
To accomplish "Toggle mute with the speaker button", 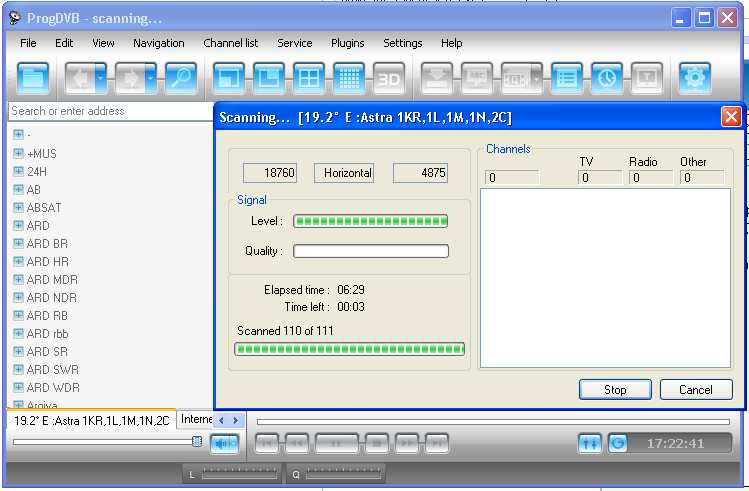I will (224, 443).
